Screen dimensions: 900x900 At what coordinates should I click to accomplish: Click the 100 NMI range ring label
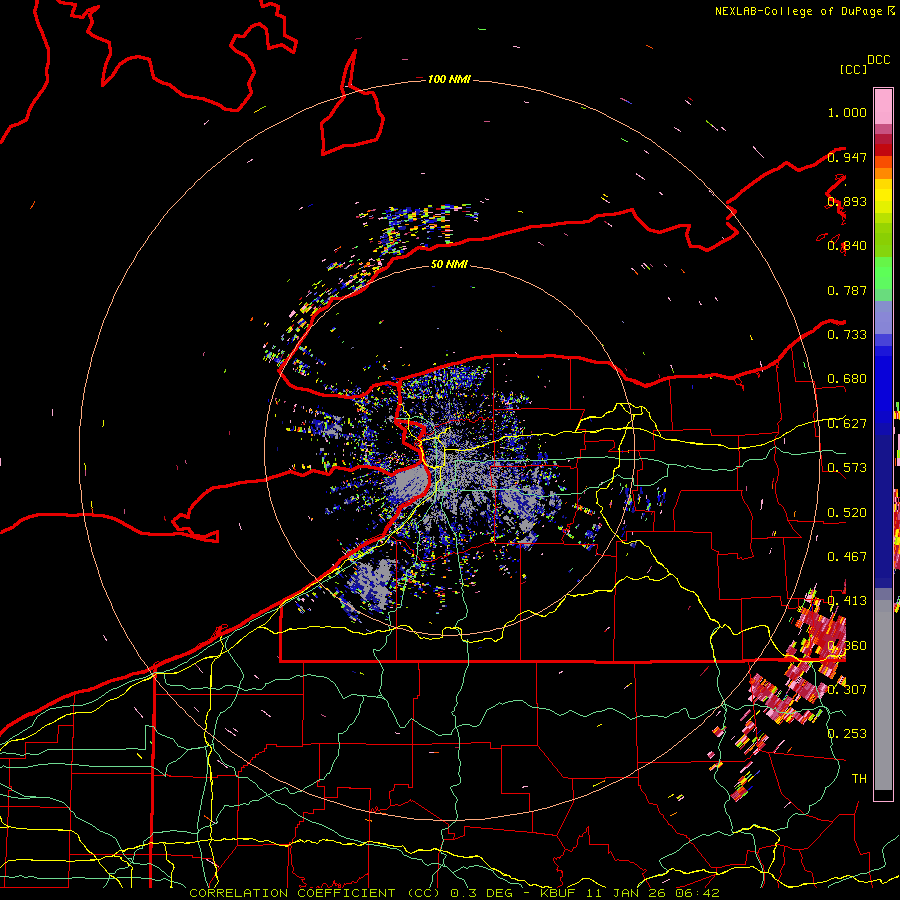pos(449,79)
